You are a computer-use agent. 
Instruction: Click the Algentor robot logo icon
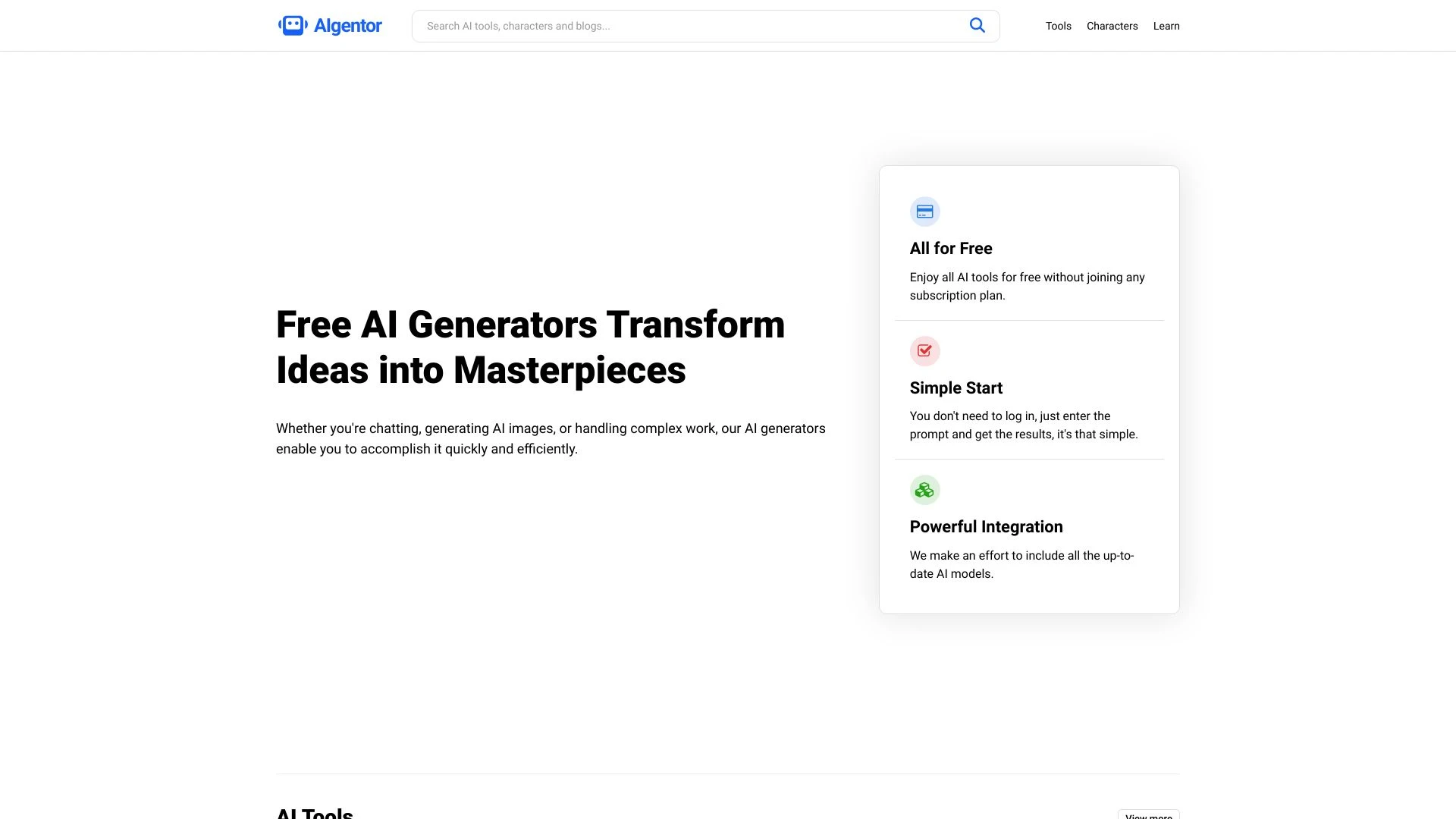(293, 25)
